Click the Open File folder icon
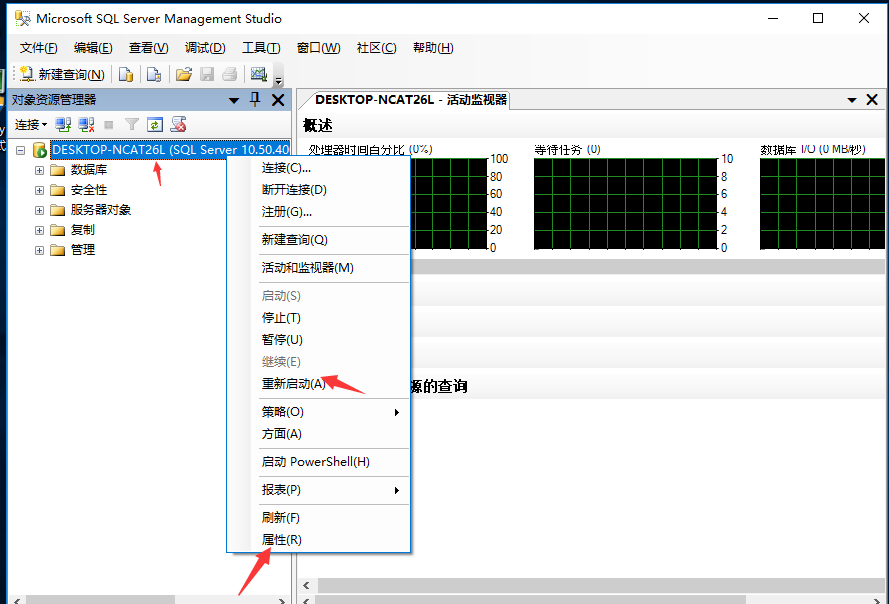889x604 pixels. click(x=184, y=74)
